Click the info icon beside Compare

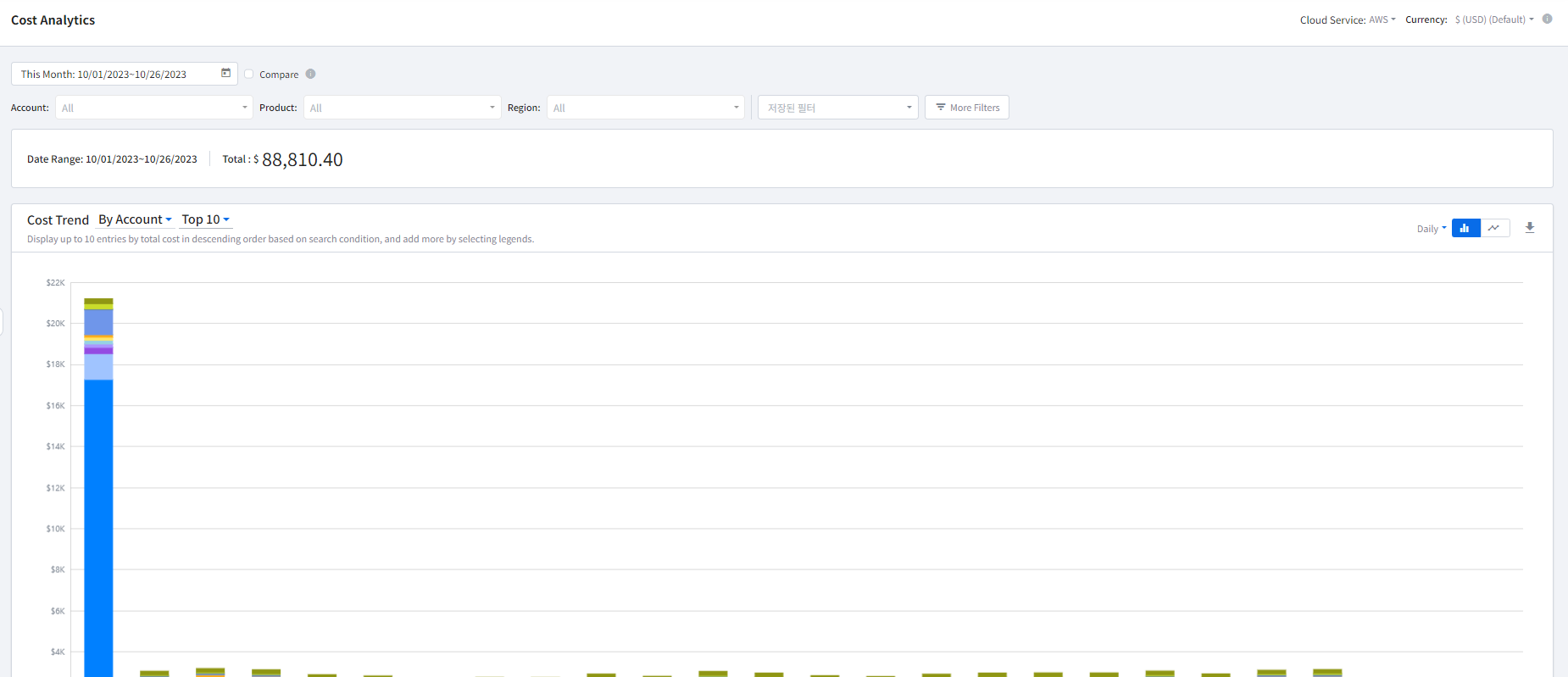[310, 74]
